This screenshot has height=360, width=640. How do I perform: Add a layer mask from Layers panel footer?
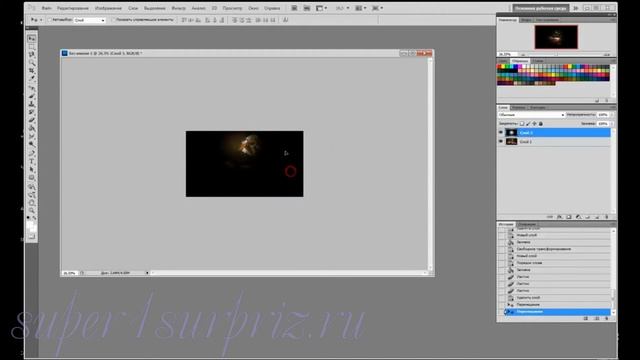click(569, 217)
